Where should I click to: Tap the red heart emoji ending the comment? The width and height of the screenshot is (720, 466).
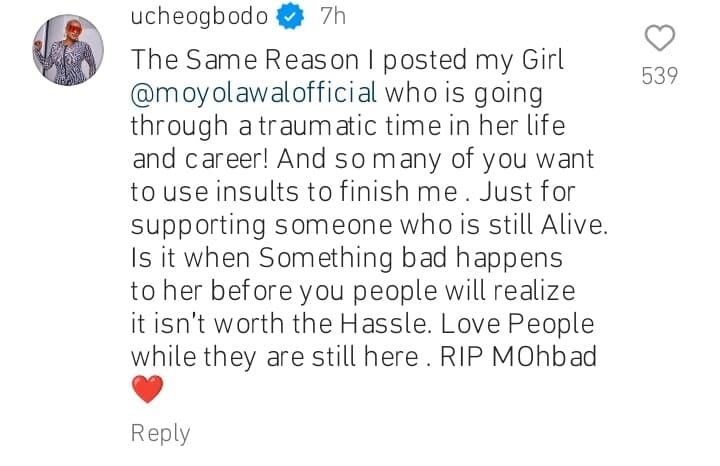click(147, 389)
